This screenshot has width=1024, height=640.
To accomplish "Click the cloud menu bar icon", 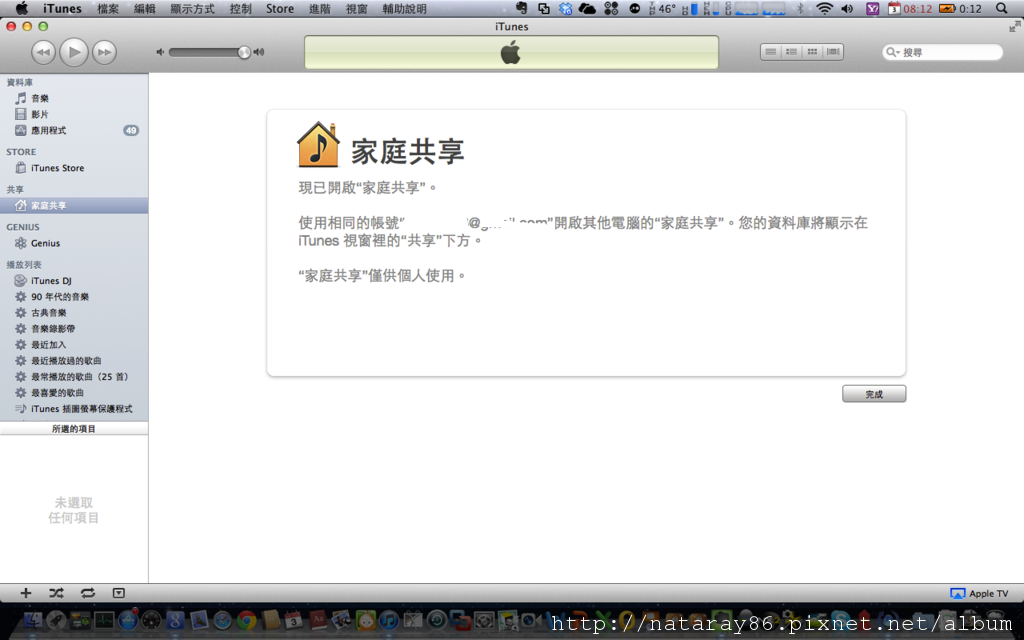I will [587, 8].
